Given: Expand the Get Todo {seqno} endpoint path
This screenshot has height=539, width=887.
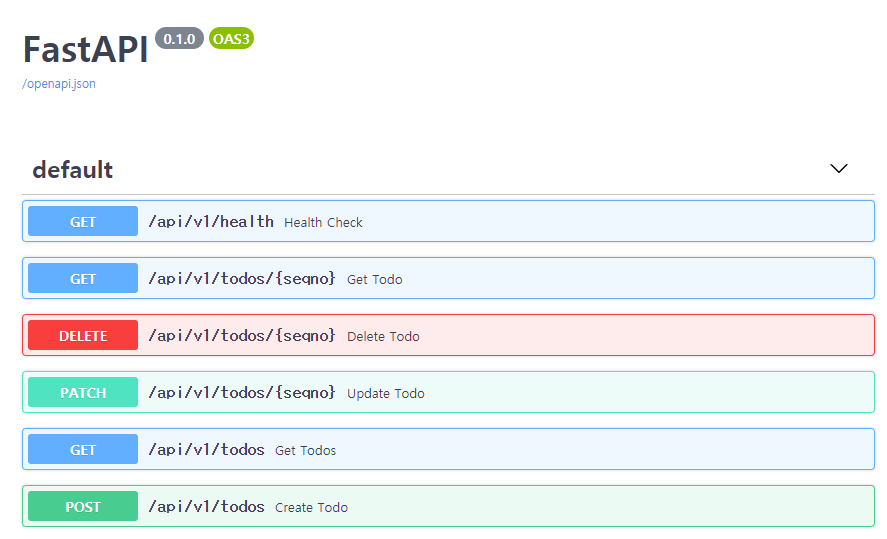Looking at the screenshot, I should click(x=242, y=278).
